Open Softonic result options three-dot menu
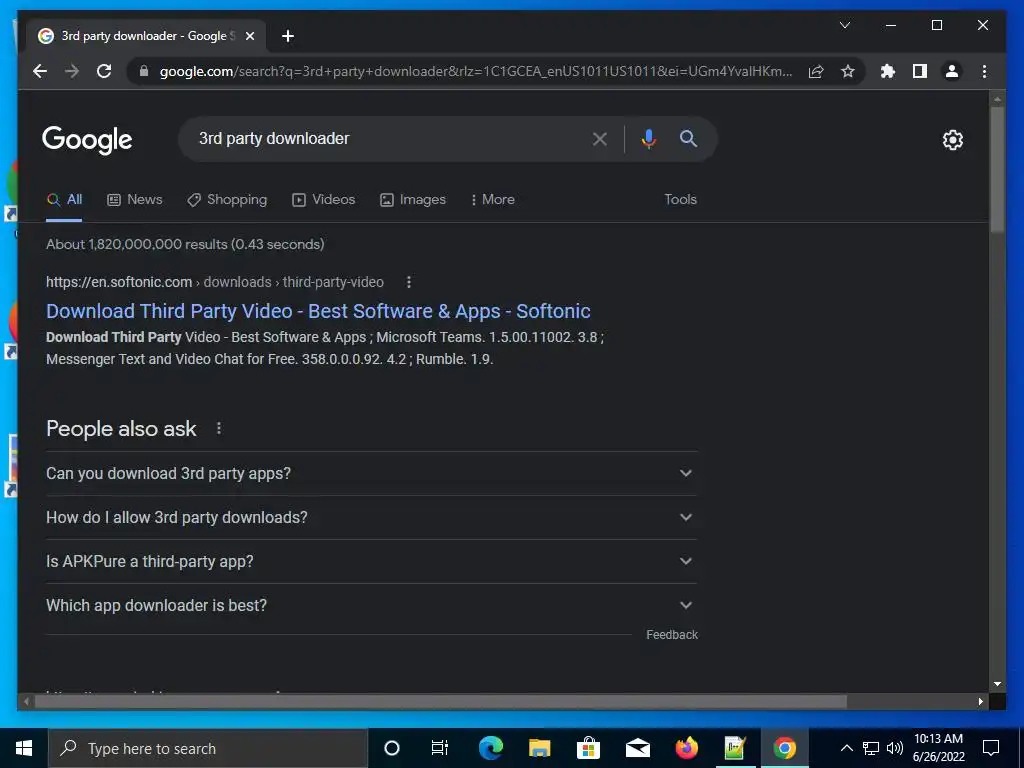Viewport: 1024px width, 768px height. coord(409,282)
